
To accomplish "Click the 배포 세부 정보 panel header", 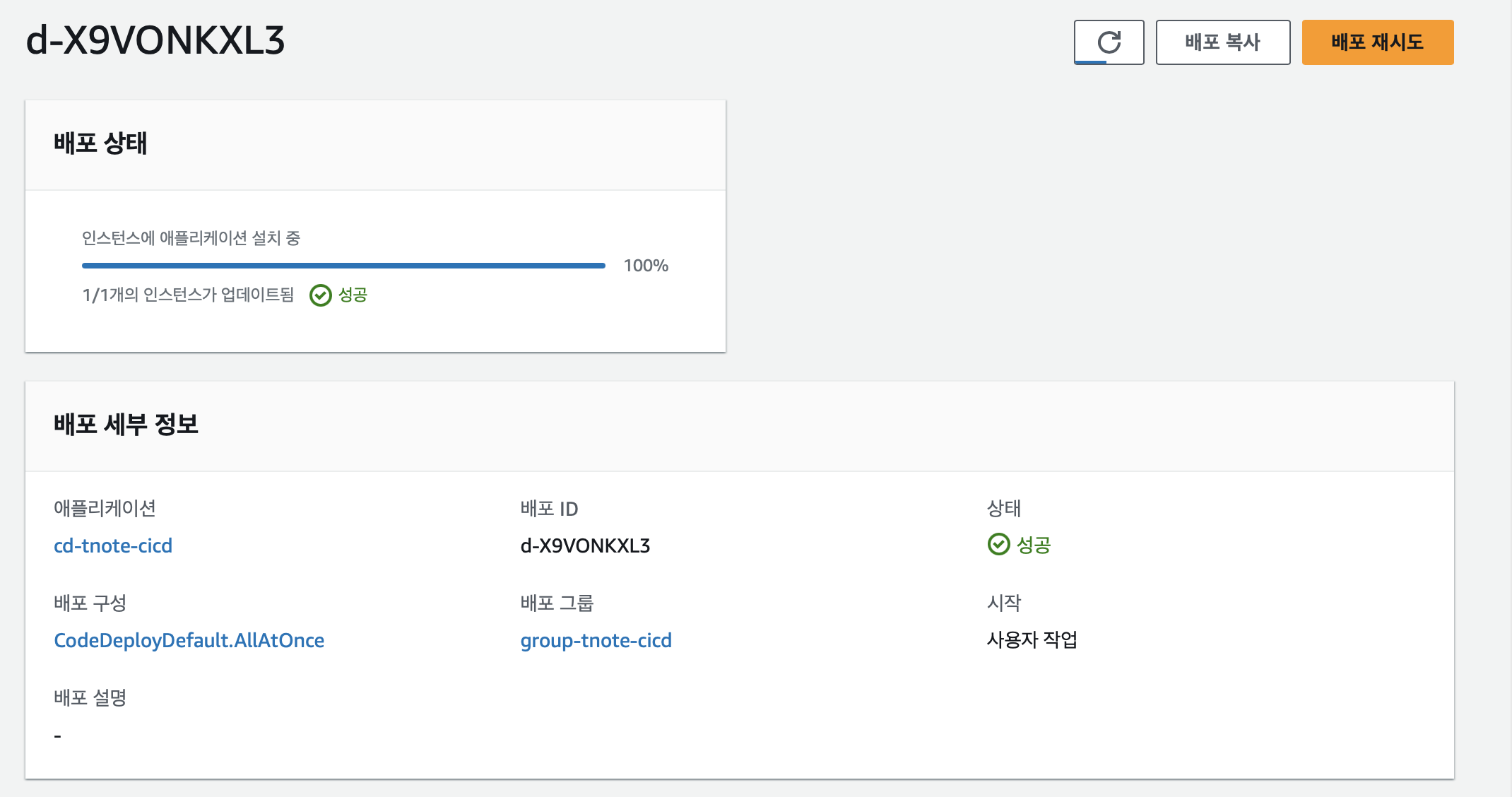I will point(126,424).
